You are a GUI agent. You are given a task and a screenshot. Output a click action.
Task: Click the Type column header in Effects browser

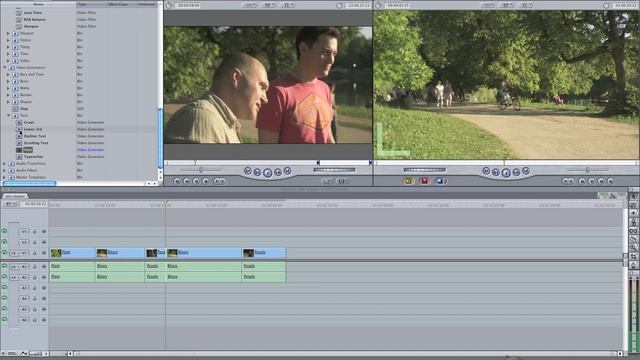point(91,4)
